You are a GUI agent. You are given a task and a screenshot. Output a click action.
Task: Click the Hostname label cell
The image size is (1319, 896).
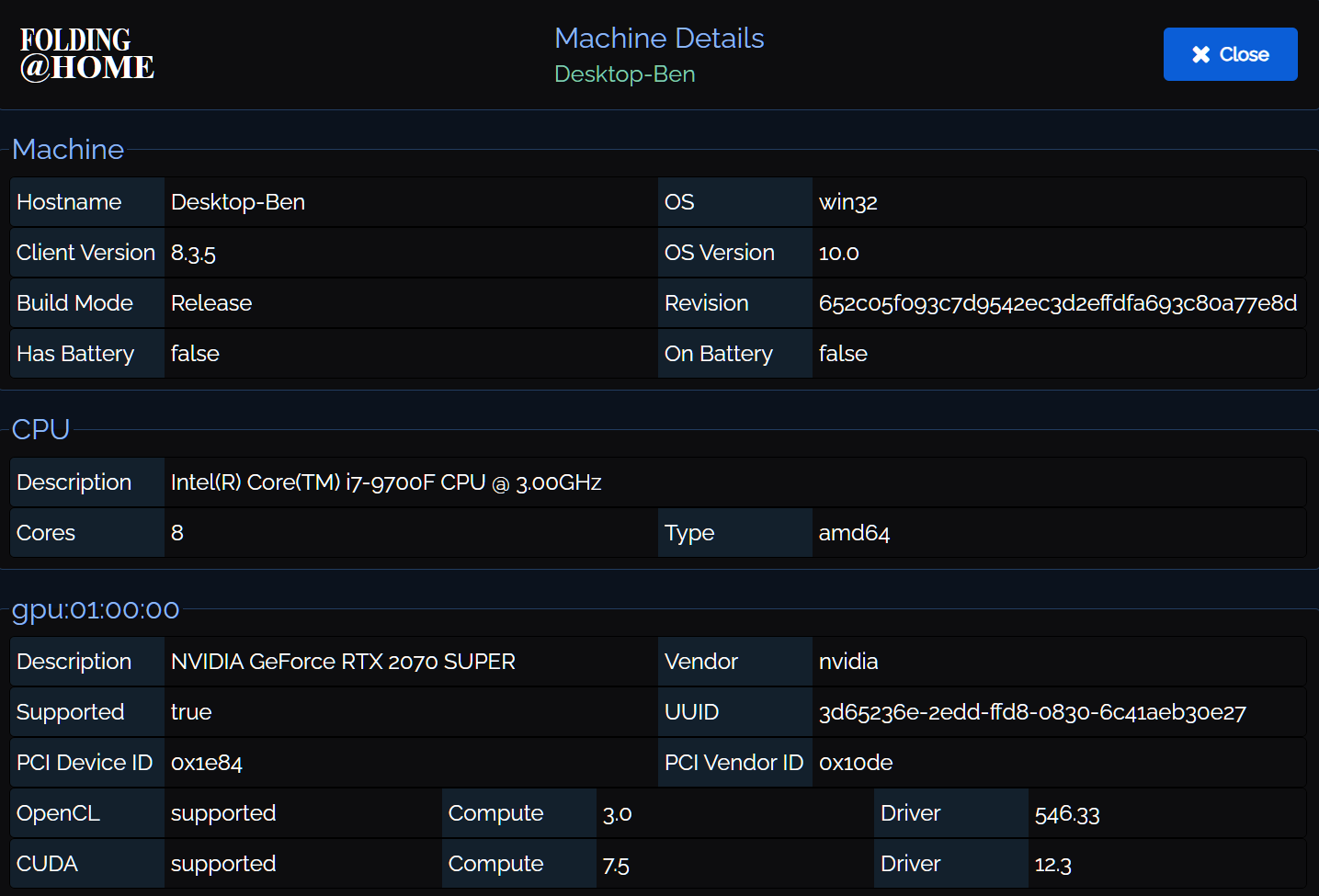87,202
